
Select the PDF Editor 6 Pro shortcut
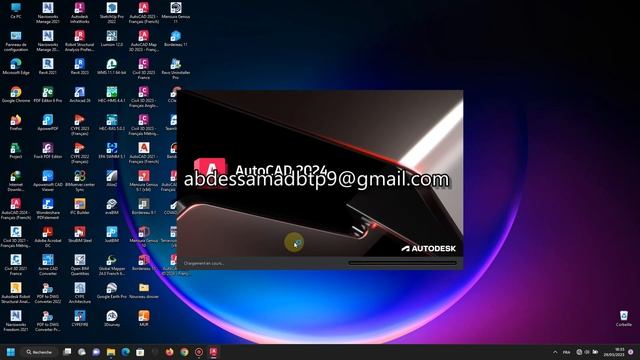[x=48, y=95]
